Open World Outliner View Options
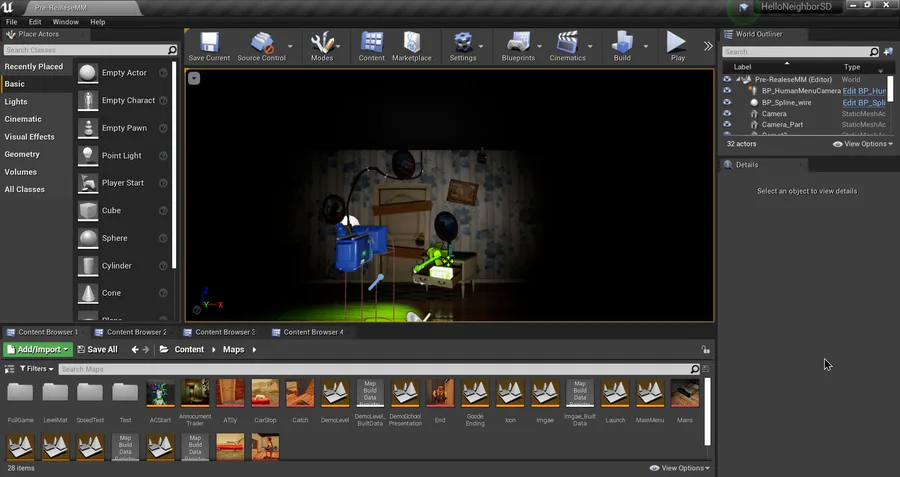The height and width of the screenshot is (477, 900). click(863, 144)
